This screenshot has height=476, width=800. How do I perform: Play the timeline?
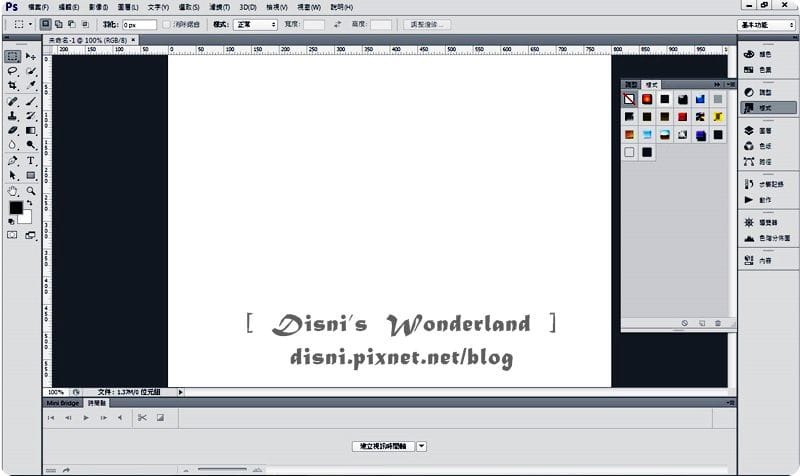[x=86, y=418]
